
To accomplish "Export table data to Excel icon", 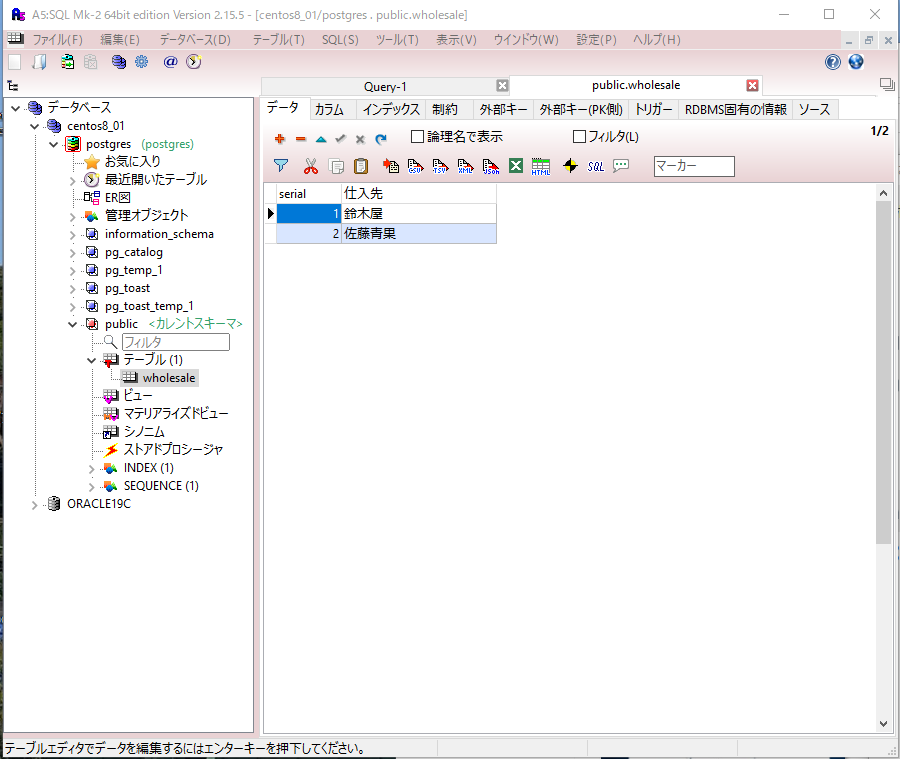I will click(x=516, y=166).
